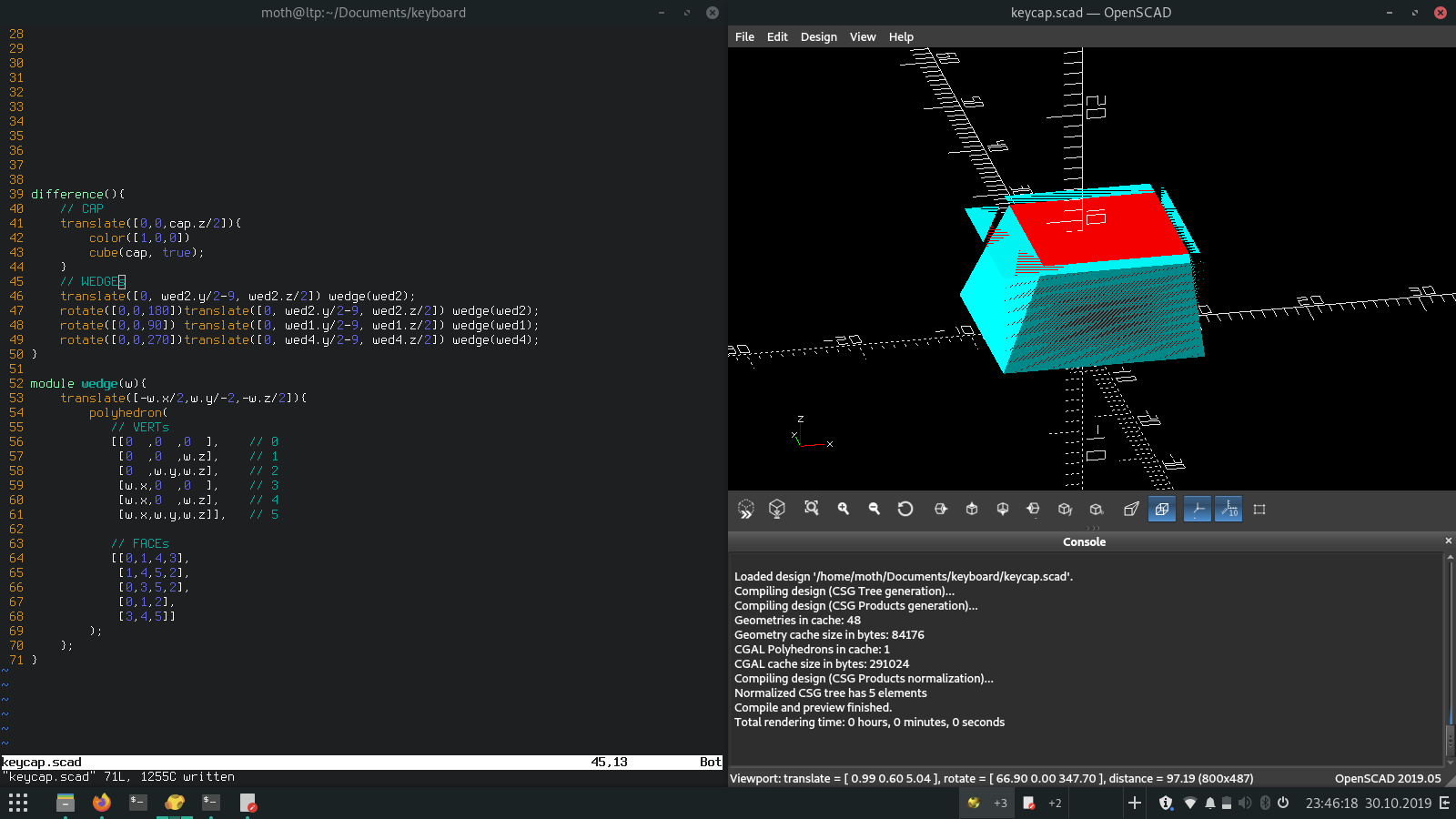Switch to the Top view cube icon
1456x819 pixels.
(972, 510)
